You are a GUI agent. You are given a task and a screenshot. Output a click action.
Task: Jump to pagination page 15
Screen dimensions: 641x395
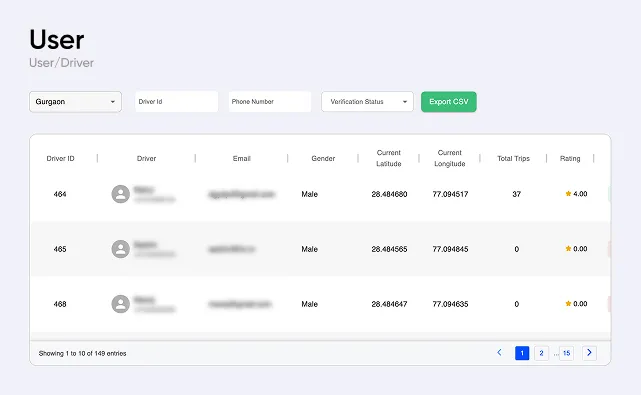[567, 353]
